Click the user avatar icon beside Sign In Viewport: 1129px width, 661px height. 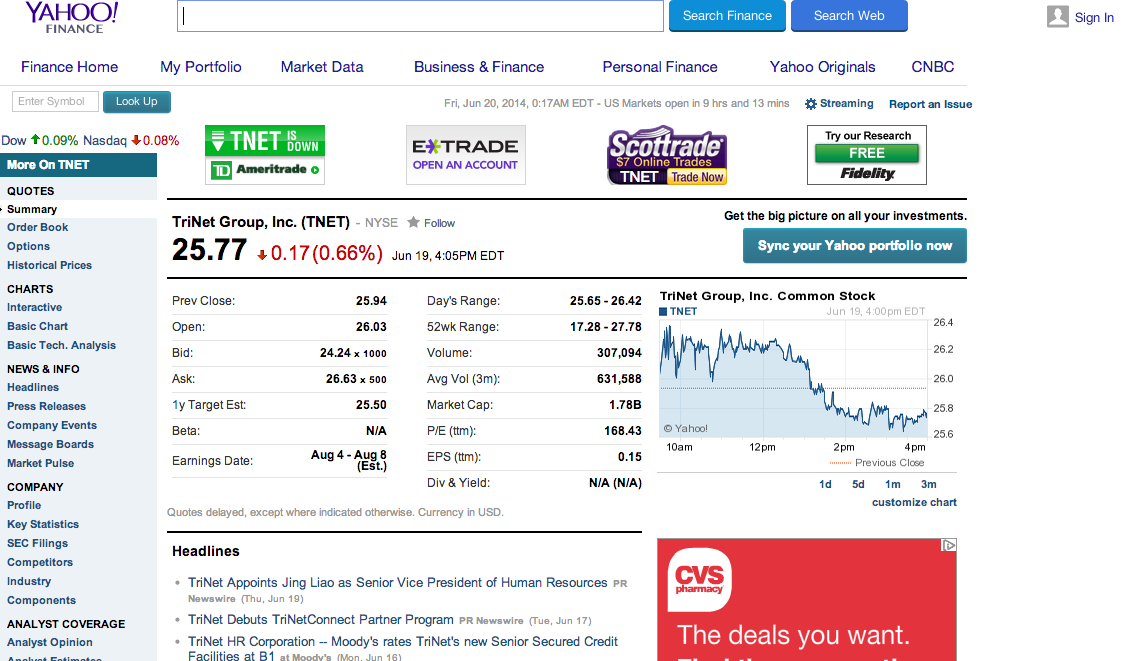(x=1057, y=17)
